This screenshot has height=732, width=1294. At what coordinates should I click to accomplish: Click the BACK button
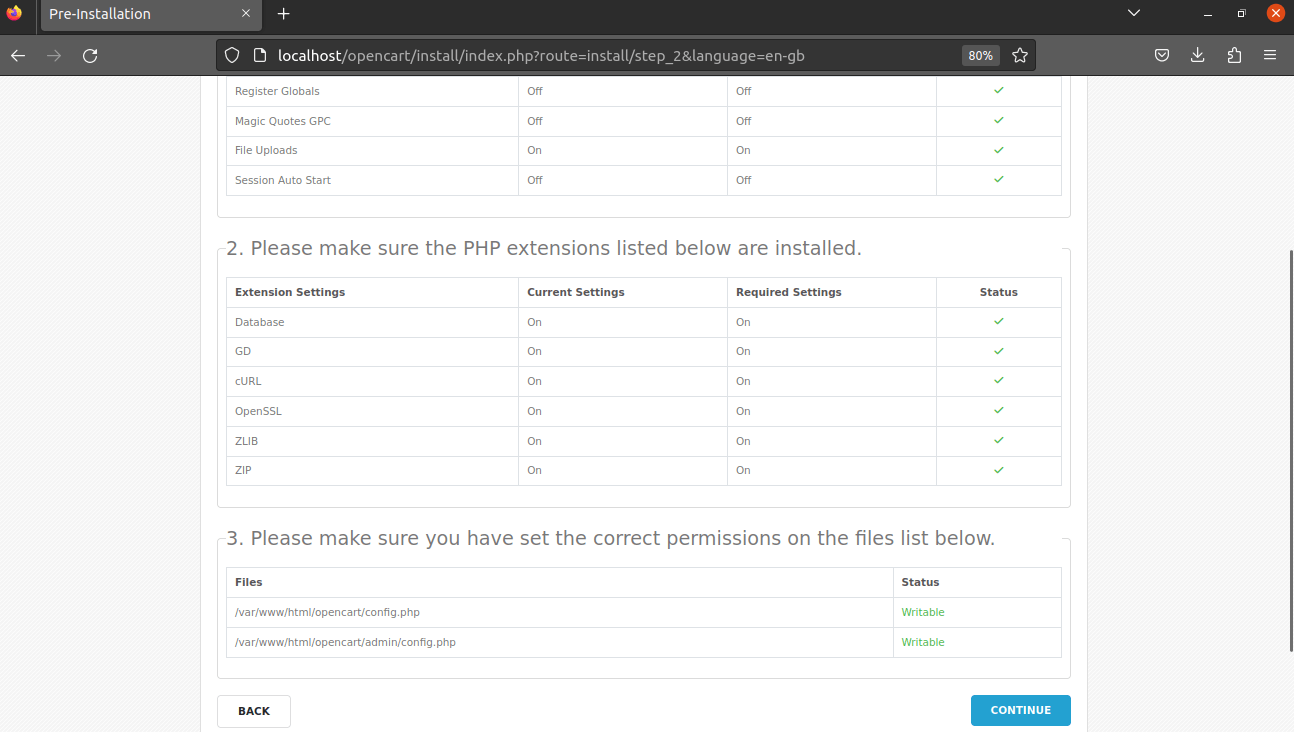pyautogui.click(x=254, y=711)
